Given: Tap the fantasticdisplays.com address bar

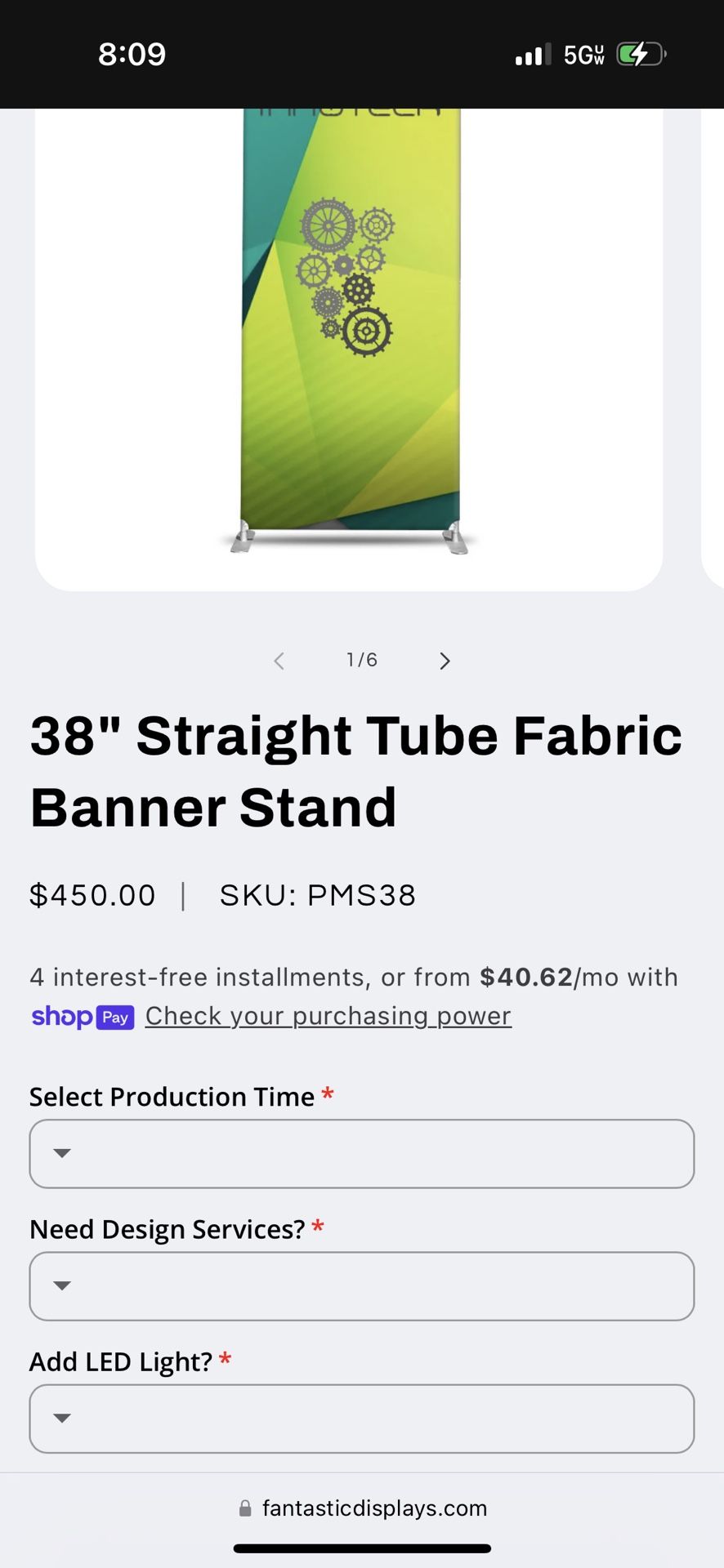Looking at the screenshot, I should (373, 1508).
